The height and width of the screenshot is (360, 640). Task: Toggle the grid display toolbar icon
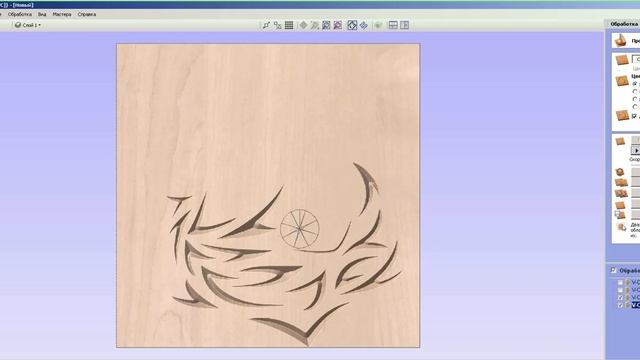point(289,25)
